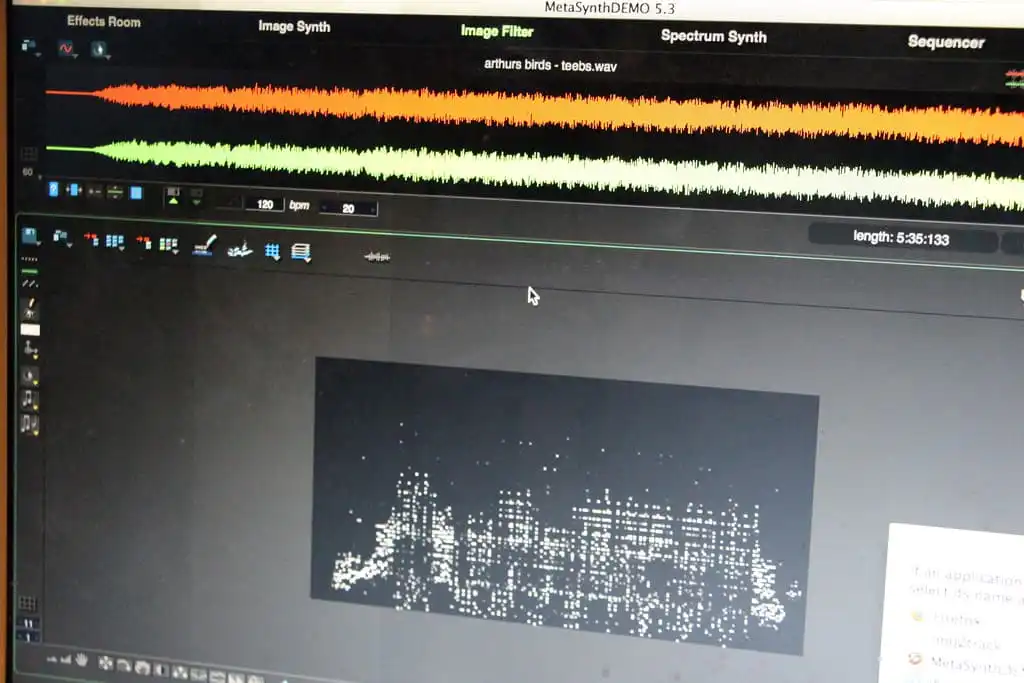Viewport: 1024px width, 683px height.
Task: Click the green up-triangle button
Action: point(173,196)
